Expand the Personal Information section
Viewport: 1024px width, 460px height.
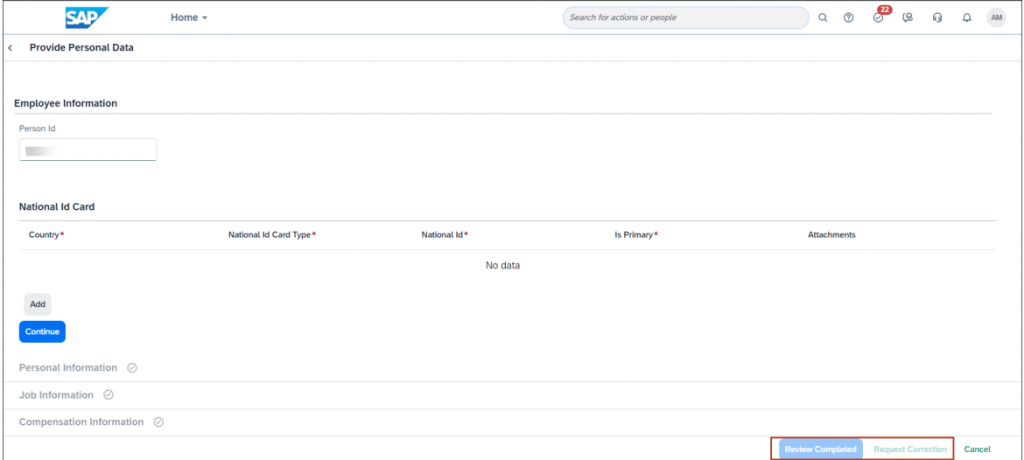(68, 368)
